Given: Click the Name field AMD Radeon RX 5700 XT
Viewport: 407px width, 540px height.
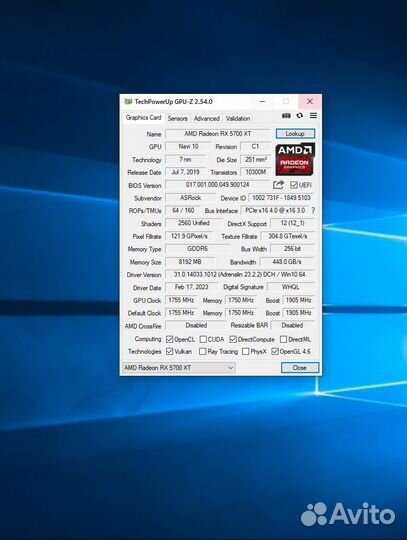Looking at the screenshot, I should point(218,134).
